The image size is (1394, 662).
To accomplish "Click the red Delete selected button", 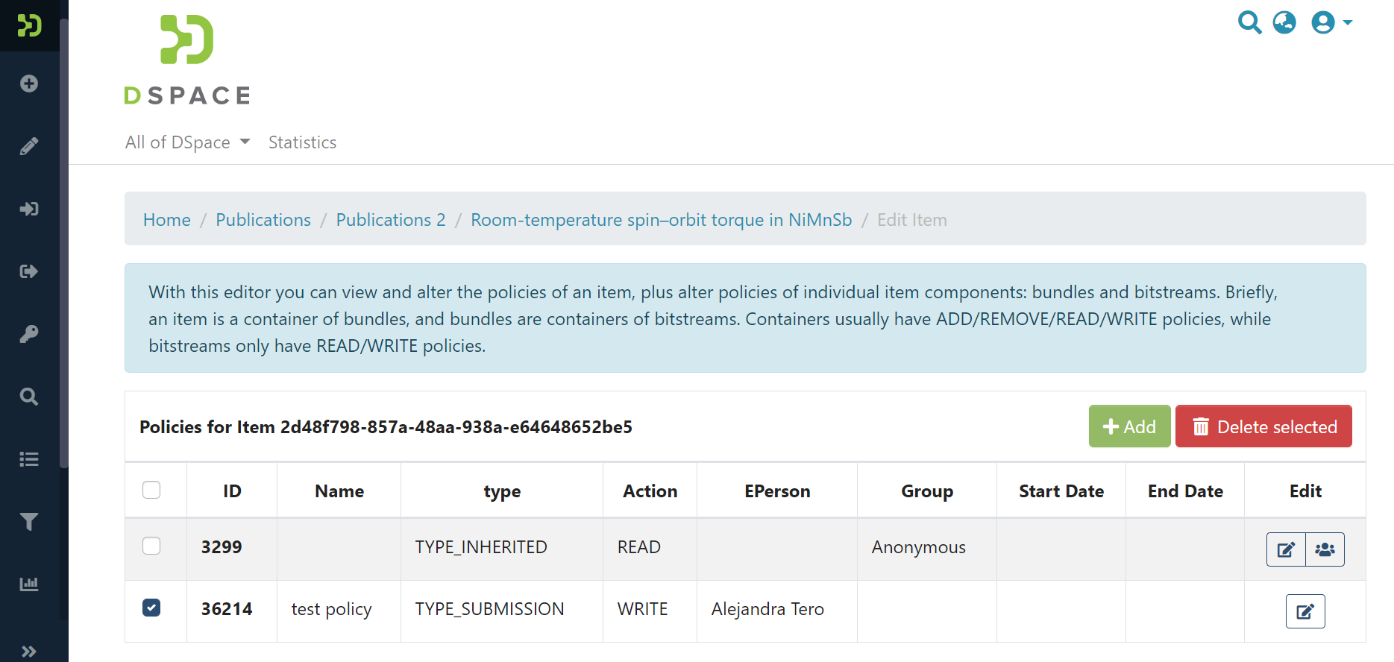I will coord(1263,427).
